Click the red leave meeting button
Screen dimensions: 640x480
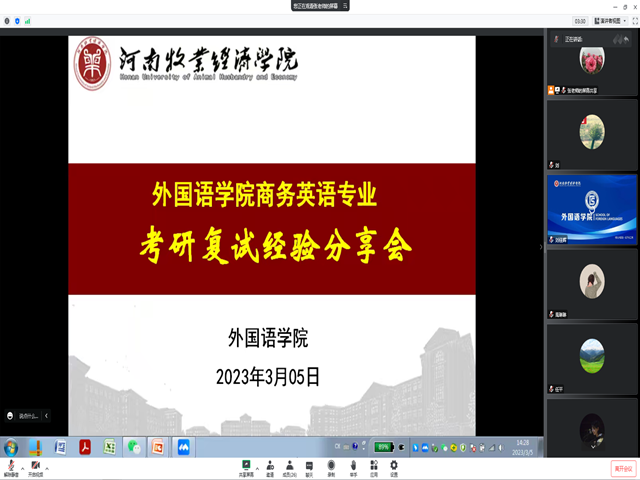tap(622, 467)
